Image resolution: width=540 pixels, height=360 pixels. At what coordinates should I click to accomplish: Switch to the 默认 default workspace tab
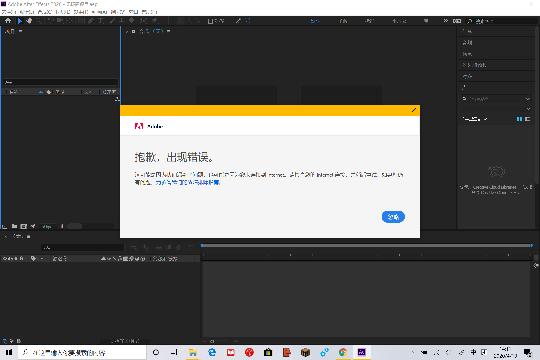[x=314, y=21]
